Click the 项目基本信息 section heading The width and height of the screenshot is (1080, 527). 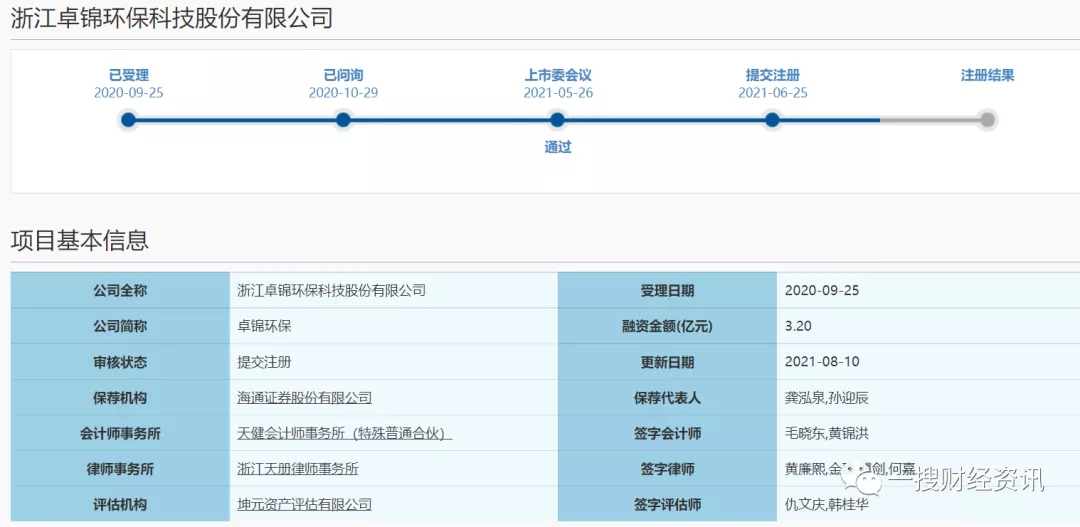tap(79, 240)
